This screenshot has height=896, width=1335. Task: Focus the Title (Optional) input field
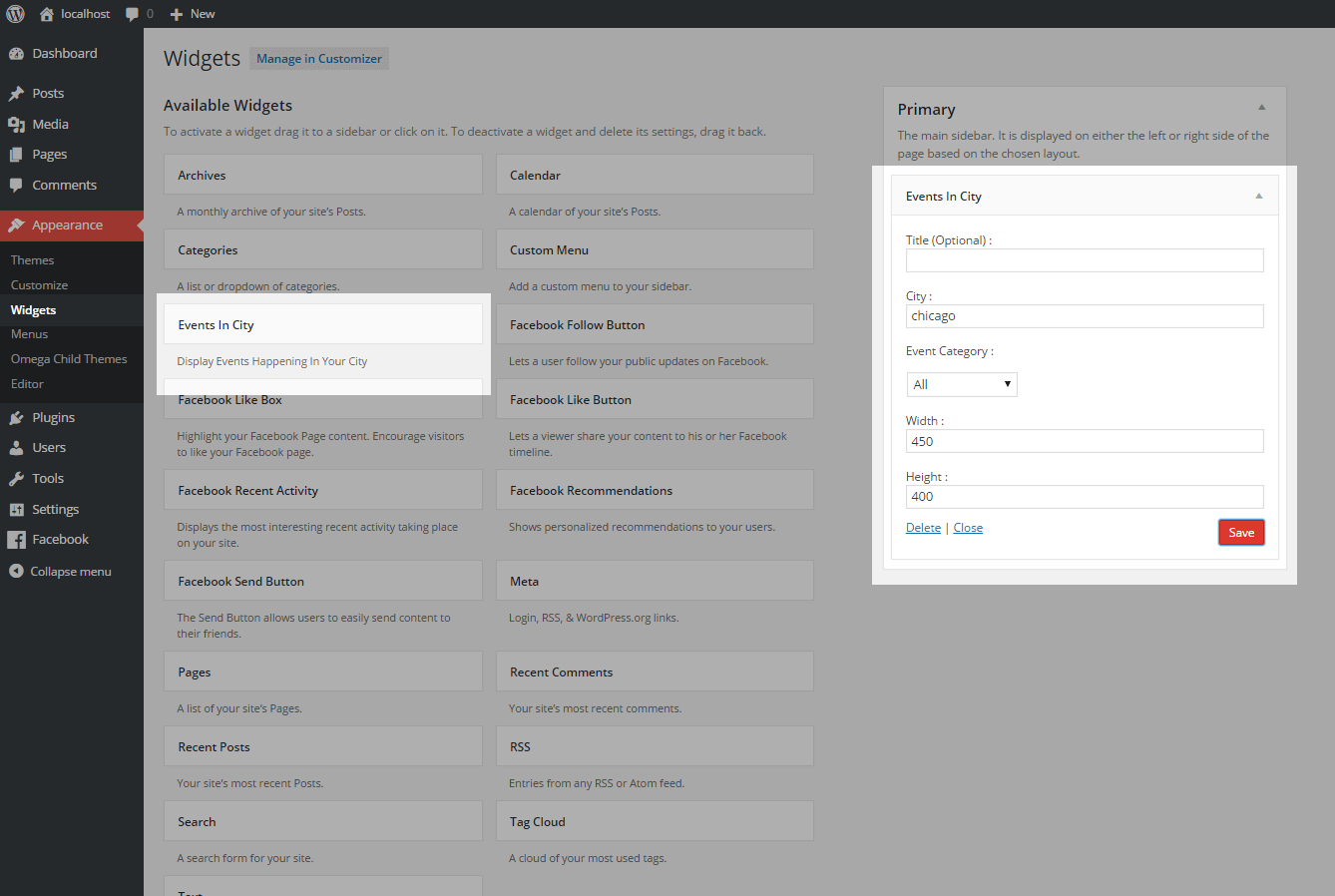pyautogui.click(x=1085, y=260)
